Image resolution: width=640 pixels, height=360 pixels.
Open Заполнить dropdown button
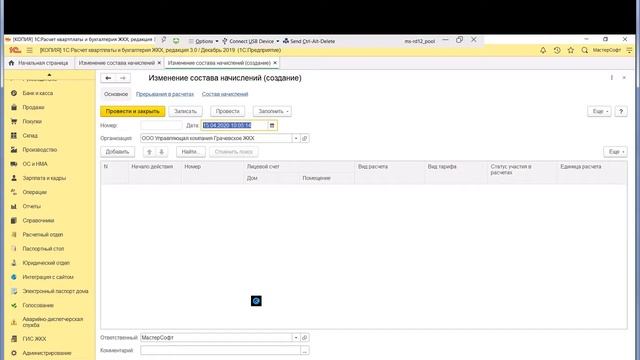pos(272,111)
